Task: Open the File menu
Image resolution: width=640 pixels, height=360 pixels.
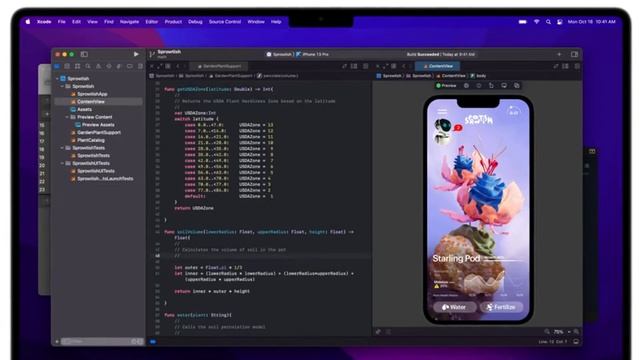Action: (62, 22)
